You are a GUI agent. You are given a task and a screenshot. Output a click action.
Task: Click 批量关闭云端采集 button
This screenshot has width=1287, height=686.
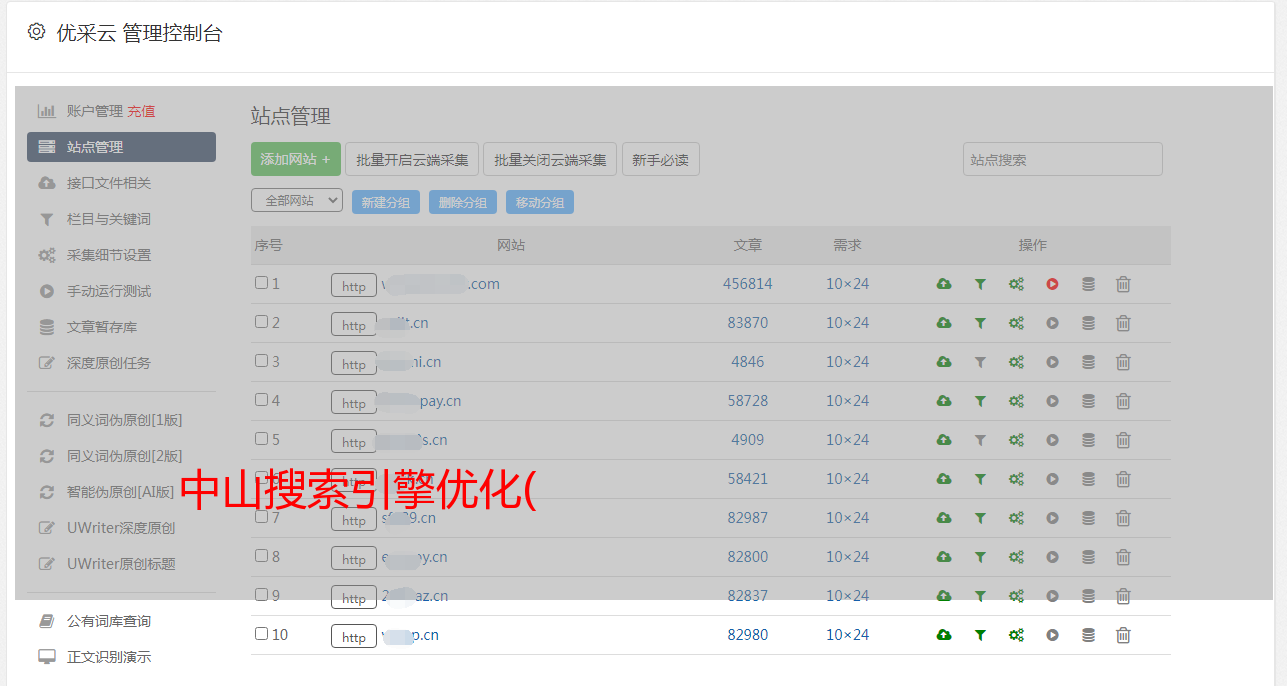550,159
